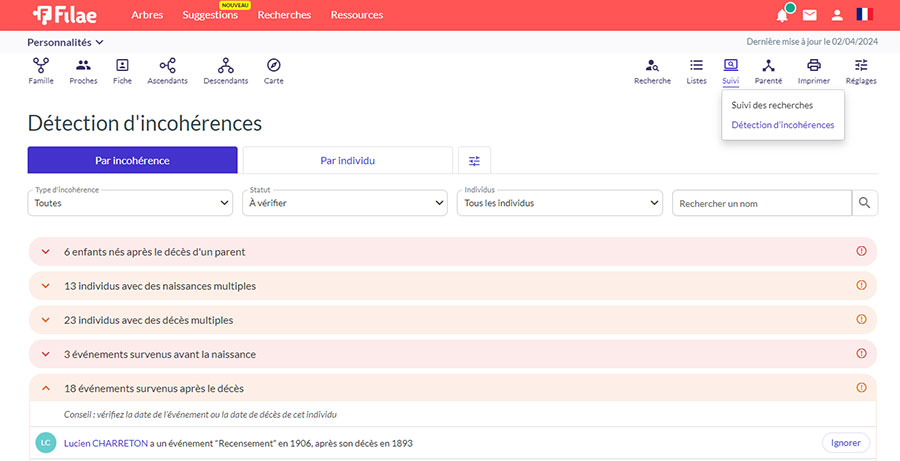
Task: Click the filter sliders icon beside tabs
Action: (x=474, y=160)
